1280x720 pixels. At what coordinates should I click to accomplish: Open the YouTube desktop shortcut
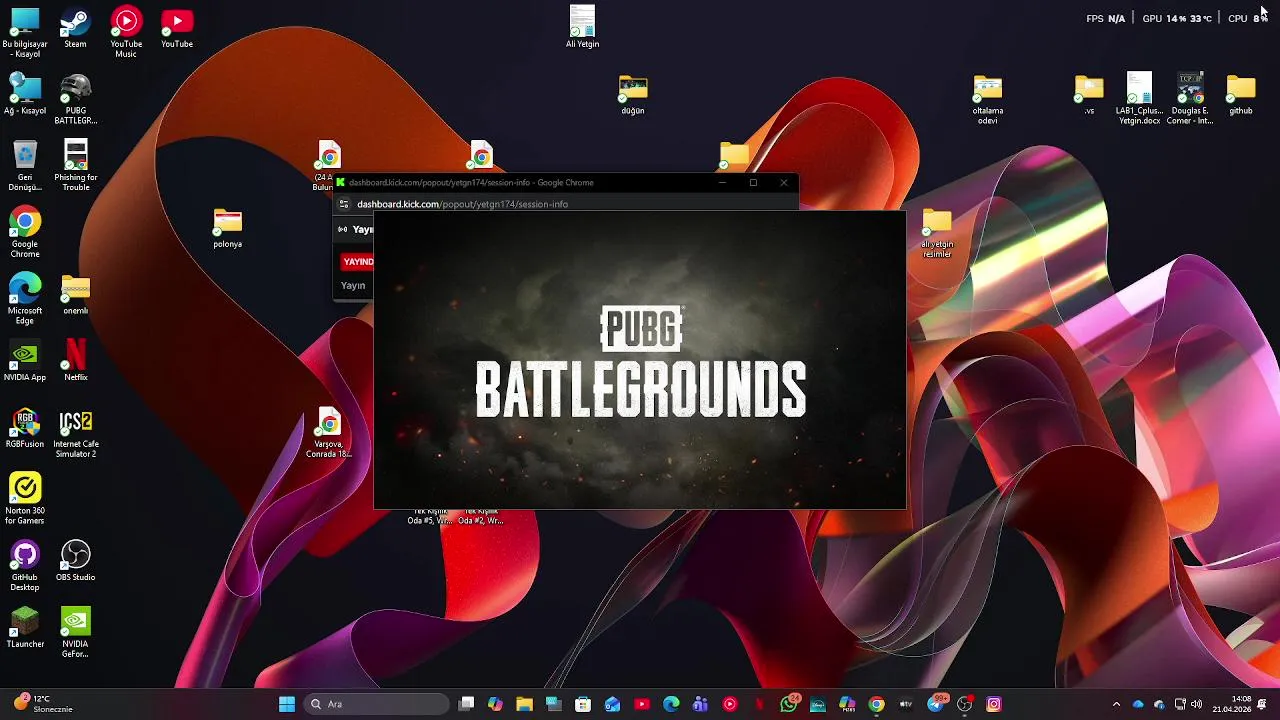click(x=177, y=28)
